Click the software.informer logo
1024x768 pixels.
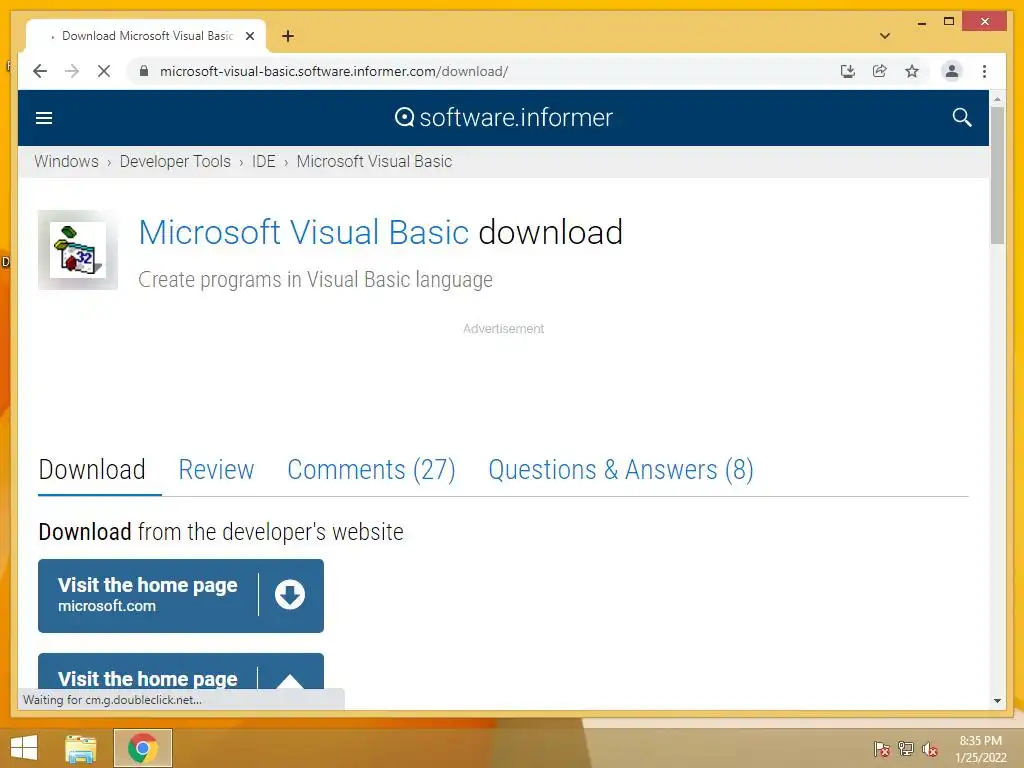coord(504,118)
